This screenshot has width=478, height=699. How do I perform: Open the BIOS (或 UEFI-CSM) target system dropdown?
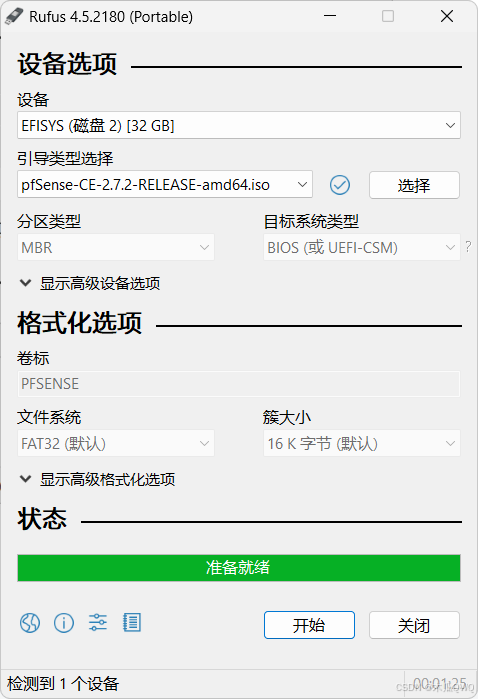tap(362, 247)
